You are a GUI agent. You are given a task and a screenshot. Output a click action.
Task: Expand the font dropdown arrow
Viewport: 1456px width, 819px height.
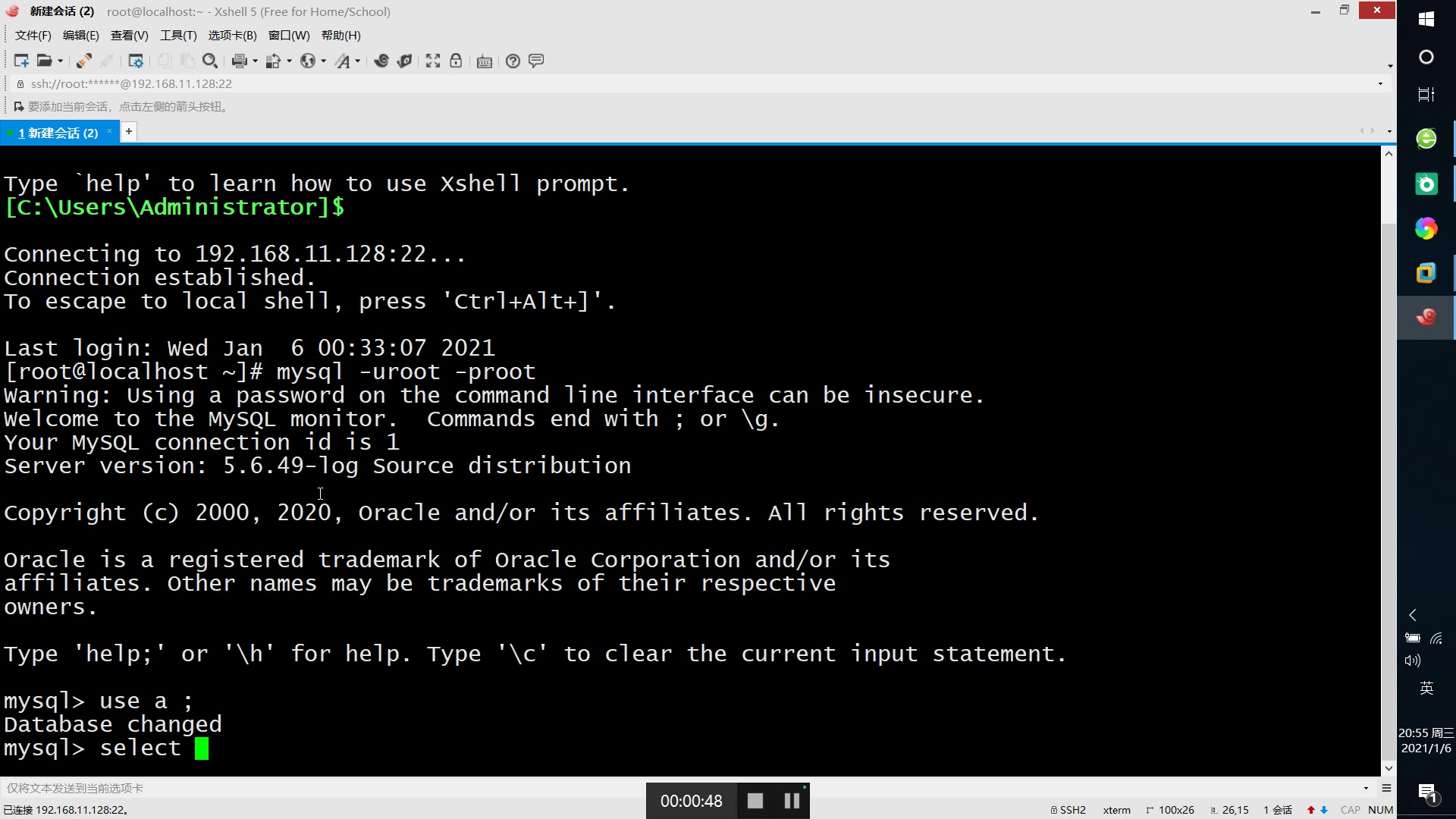click(x=357, y=61)
